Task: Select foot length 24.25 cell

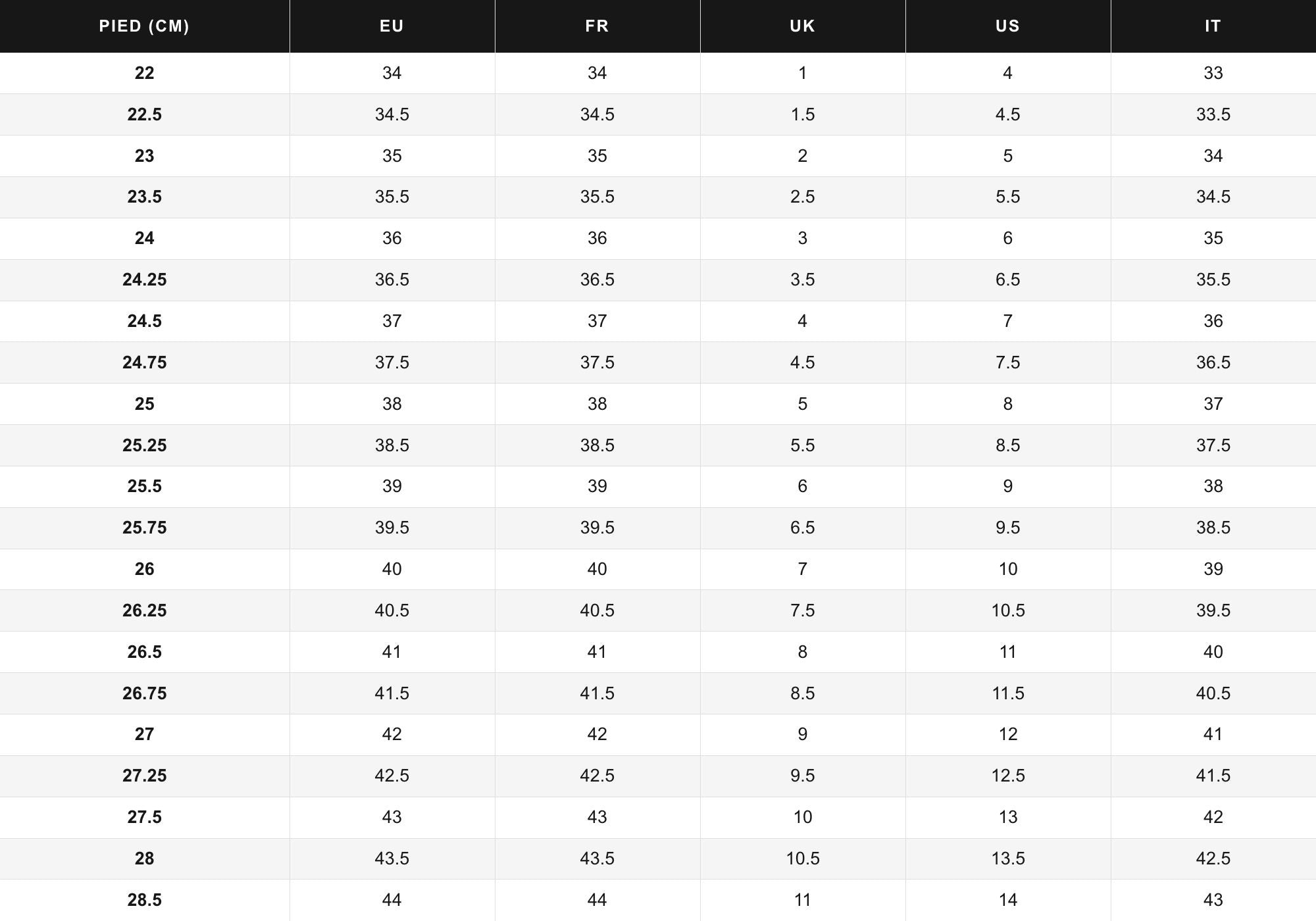Action: pyautogui.click(x=144, y=280)
